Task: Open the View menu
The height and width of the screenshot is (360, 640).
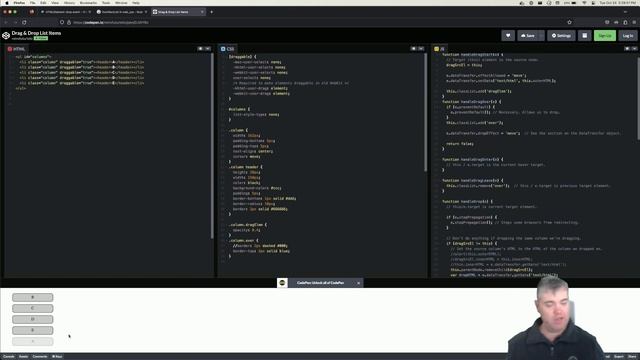Action: (55, 3)
